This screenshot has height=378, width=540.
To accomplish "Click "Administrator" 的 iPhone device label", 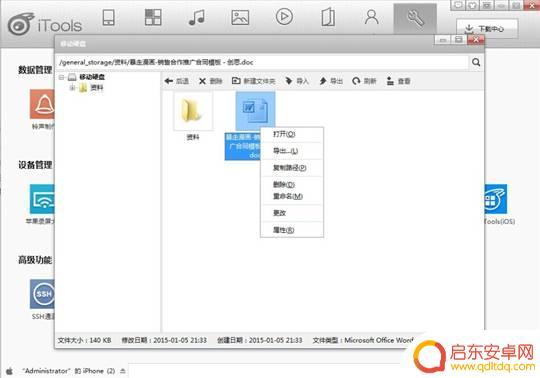I will pyautogui.click(x=69, y=371).
